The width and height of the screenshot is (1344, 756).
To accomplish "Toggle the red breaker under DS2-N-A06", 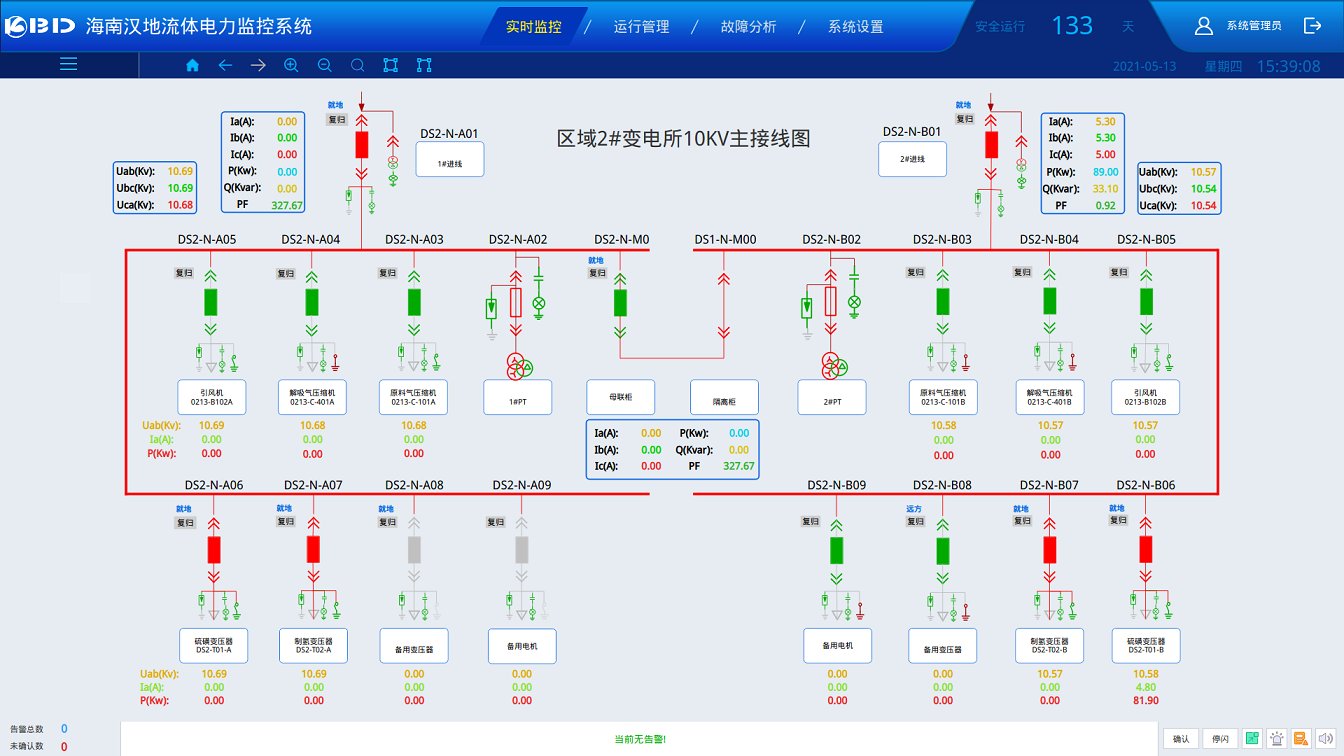I will point(213,549).
